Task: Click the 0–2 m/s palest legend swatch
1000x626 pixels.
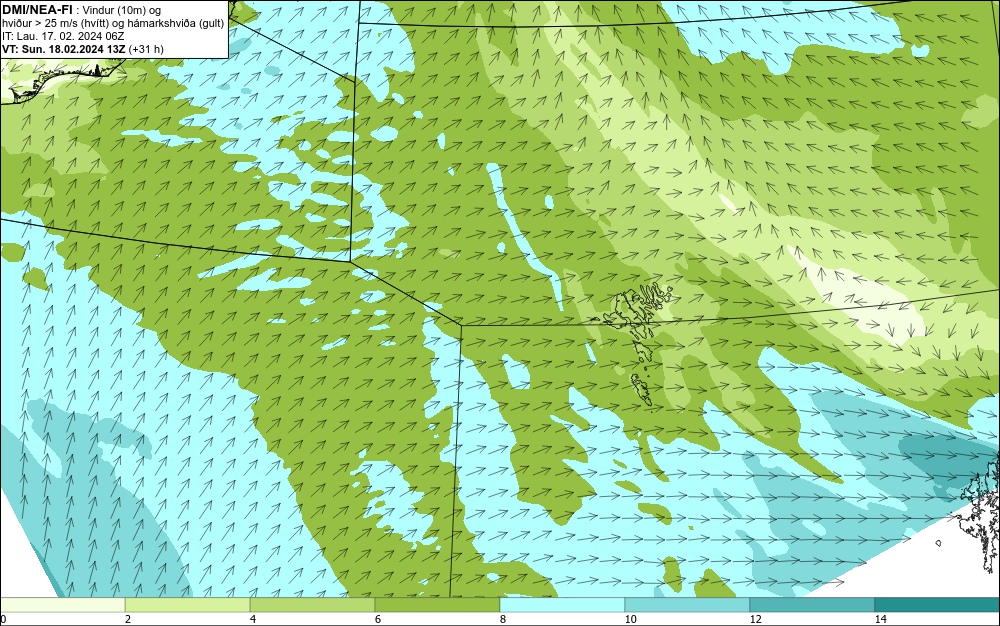Action: (x=62, y=605)
